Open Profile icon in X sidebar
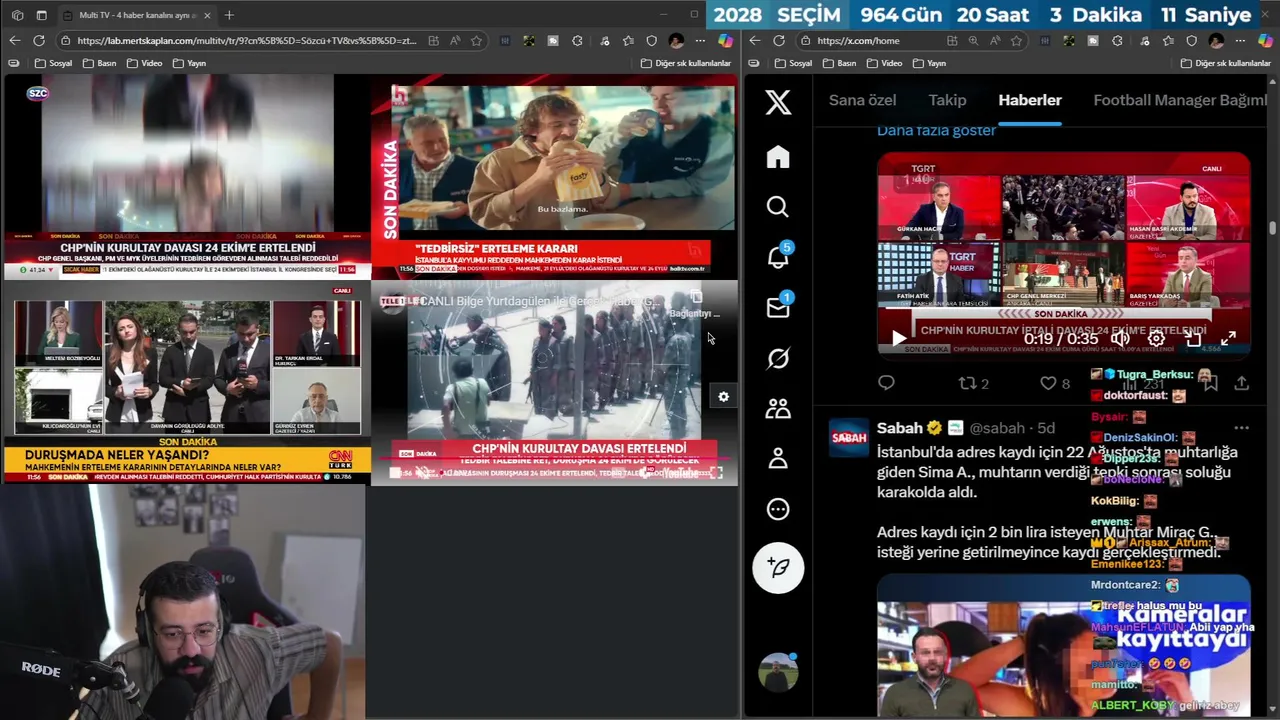This screenshot has height=720, width=1280. pos(778,459)
